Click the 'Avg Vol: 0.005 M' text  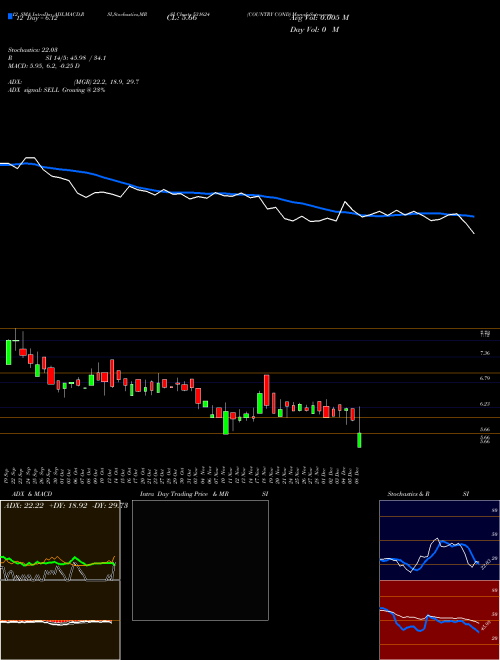click(x=319, y=18)
